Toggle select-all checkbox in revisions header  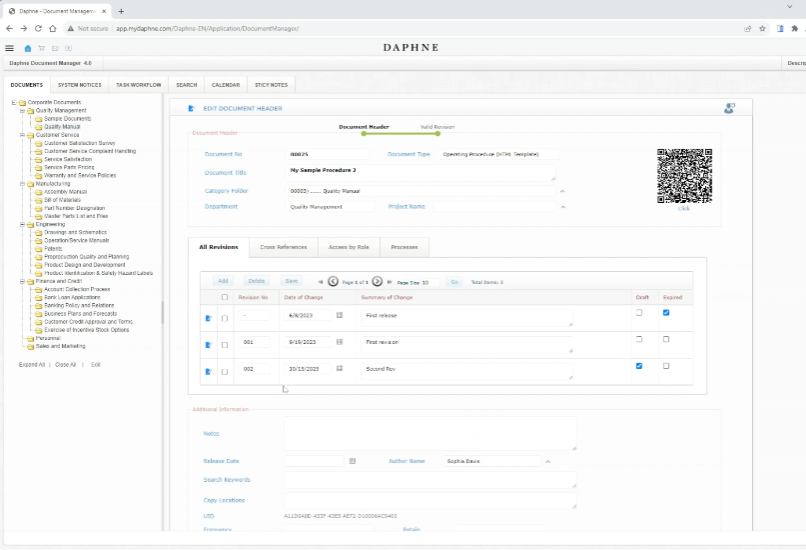point(225,297)
